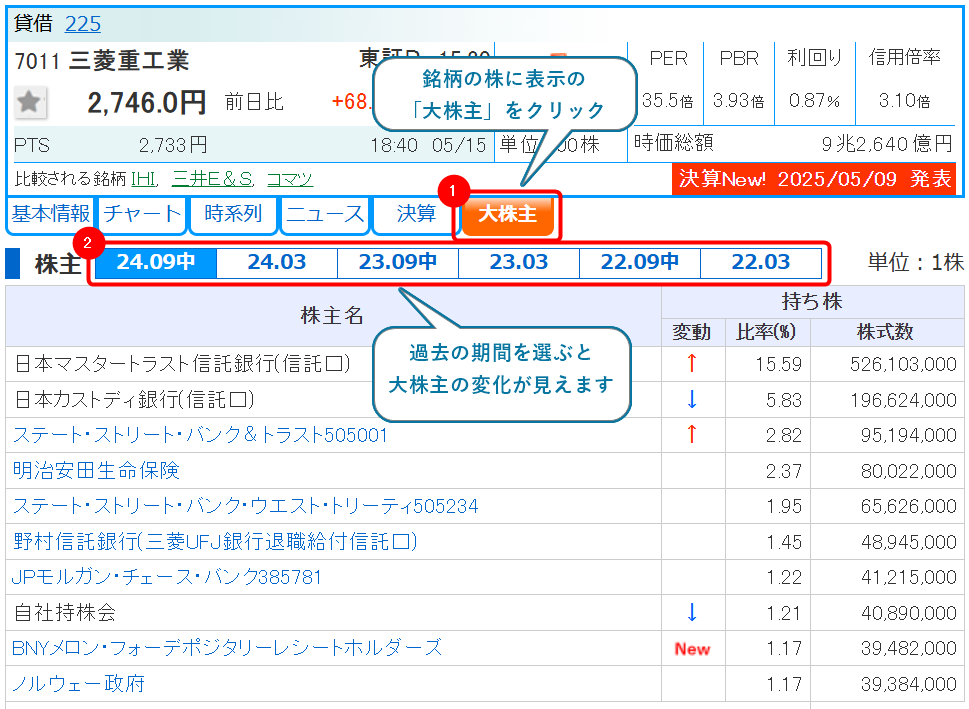This screenshot has width=969, height=709.
Task: Click the 65,626,000 share count
Action: click(x=909, y=507)
